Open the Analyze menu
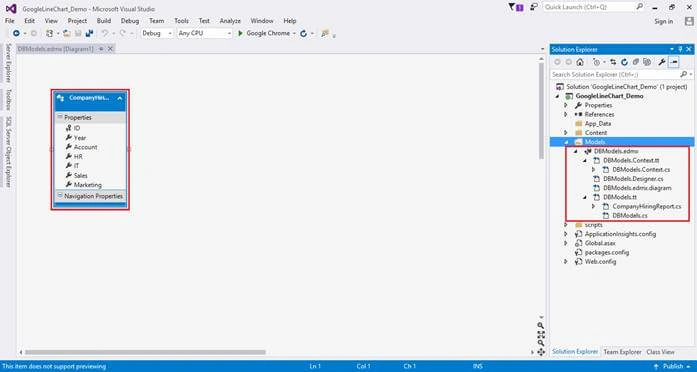The image size is (697, 372). coord(230,21)
